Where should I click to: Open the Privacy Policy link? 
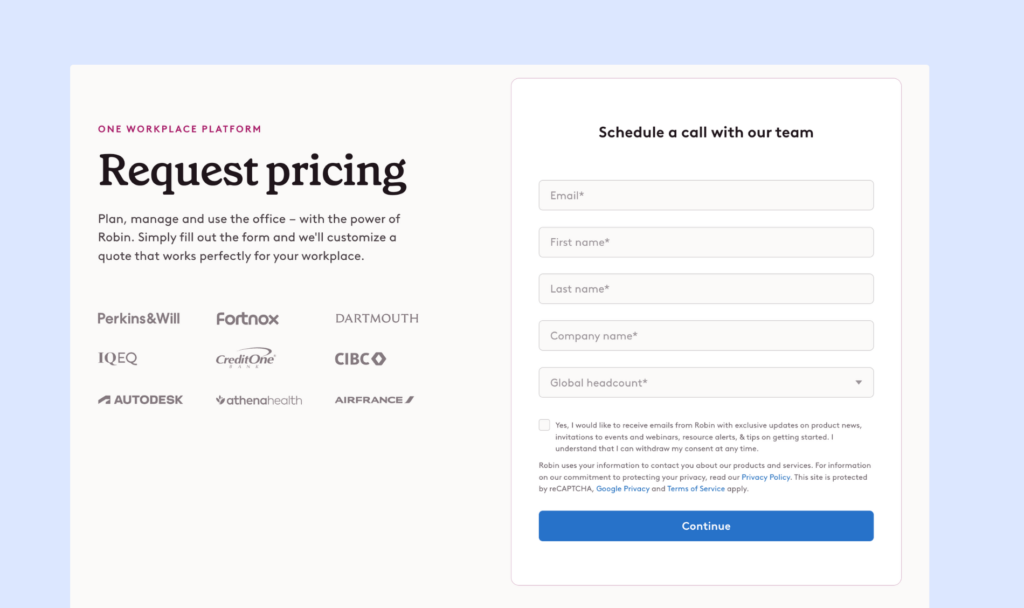point(765,477)
